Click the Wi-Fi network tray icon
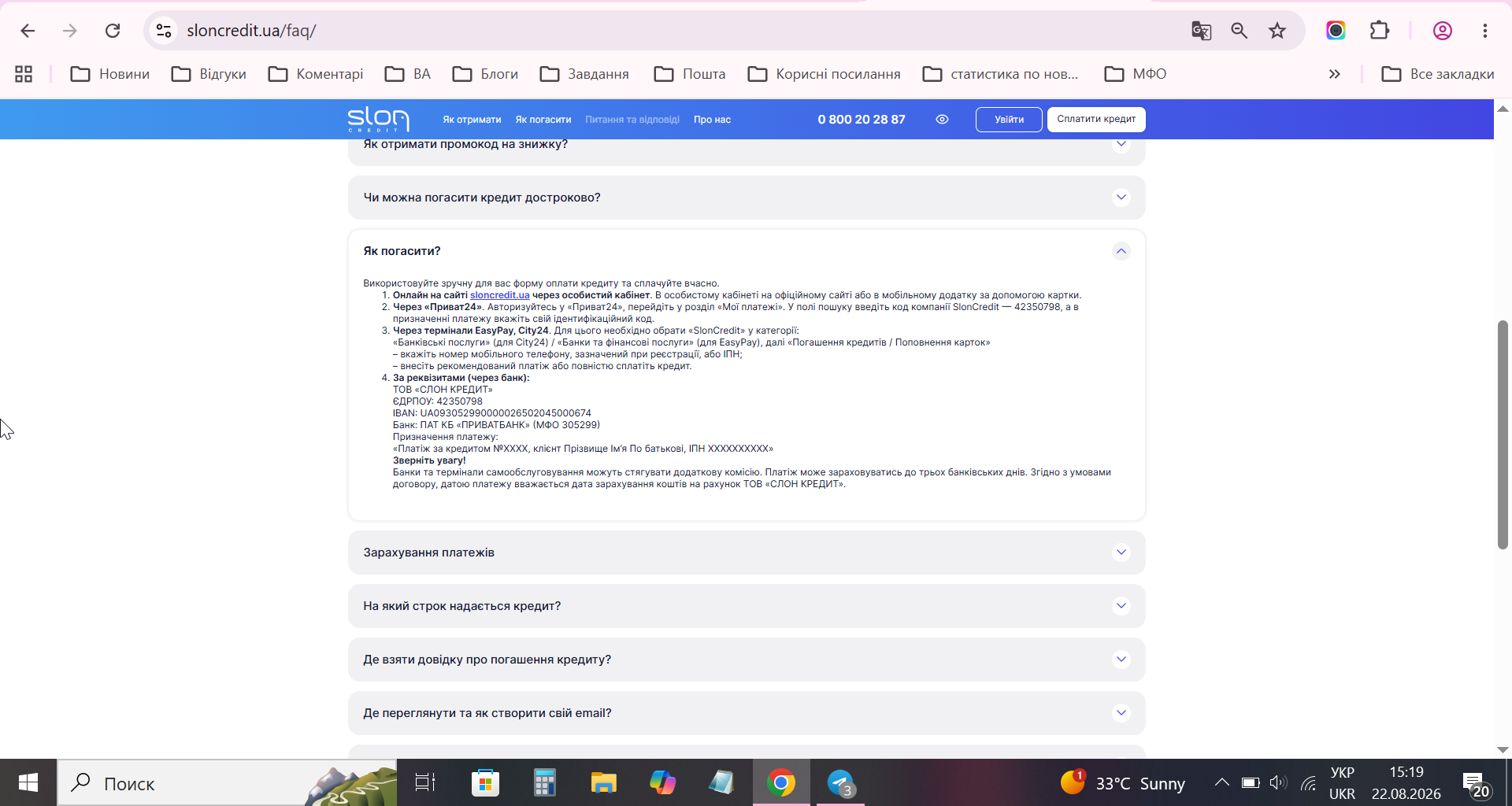 tap(1308, 782)
